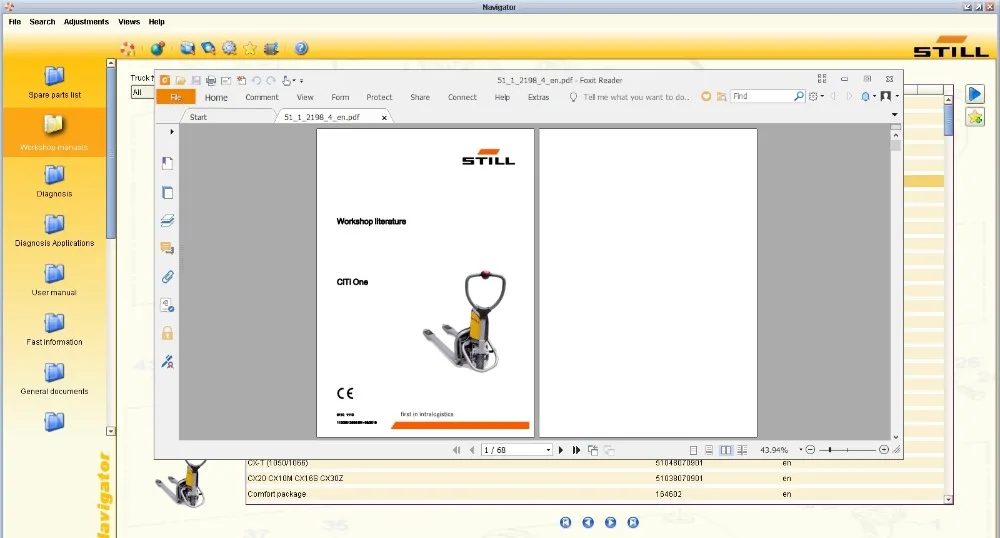Open Navigator Views menu

pyautogui.click(x=129, y=22)
